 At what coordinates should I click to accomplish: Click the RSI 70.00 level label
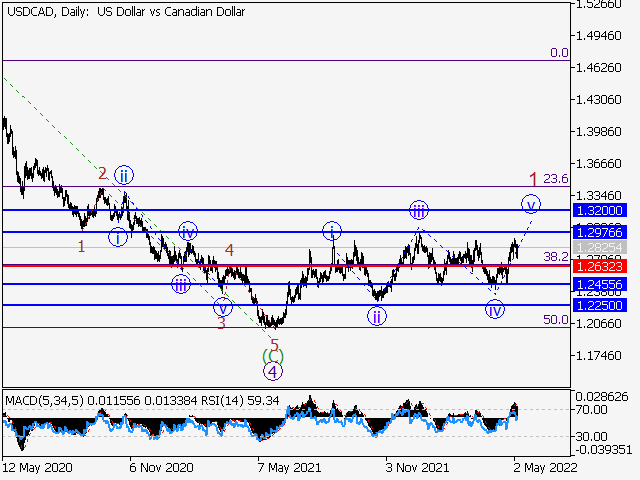pos(589,410)
